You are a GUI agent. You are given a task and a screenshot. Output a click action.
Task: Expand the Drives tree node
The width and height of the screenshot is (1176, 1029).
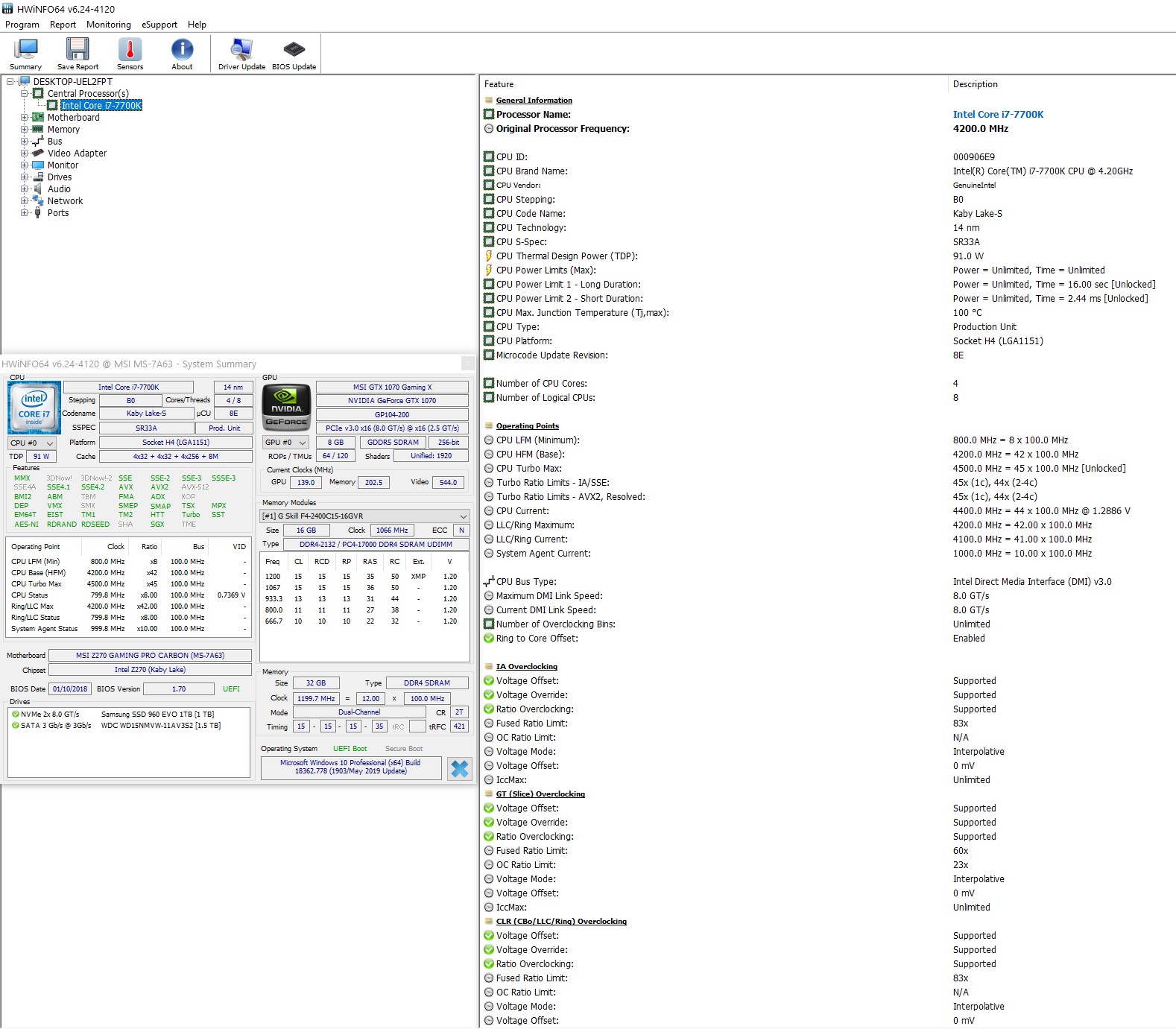(x=24, y=177)
